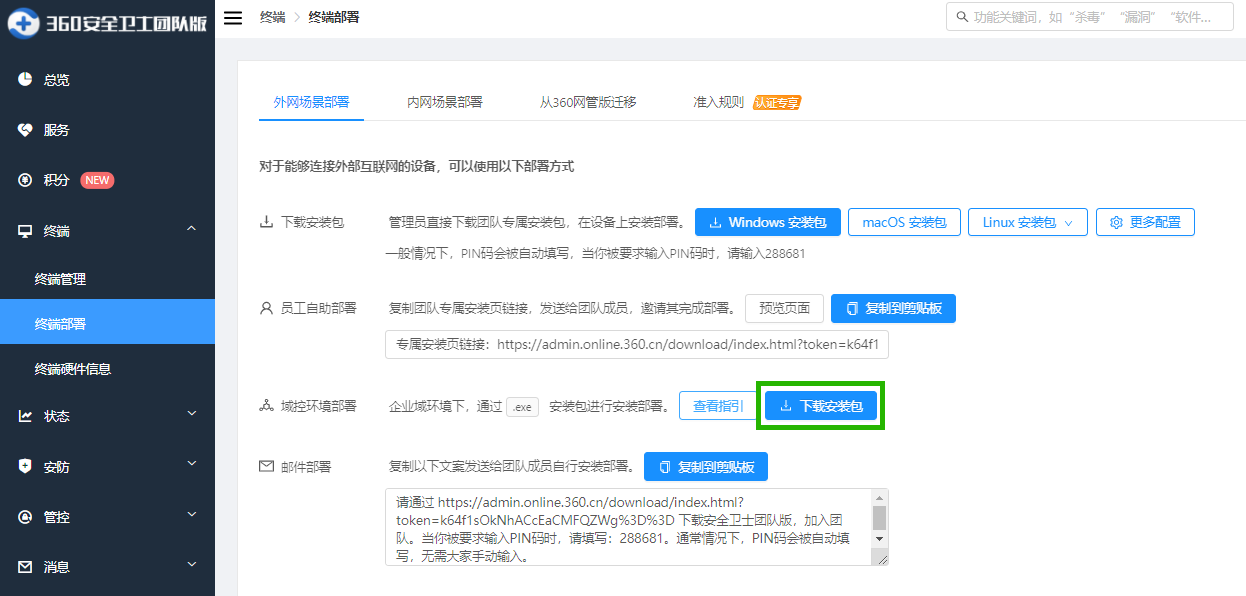This screenshot has height=596, width=1246.
Task: Click the feature search input field
Action: point(1090,17)
